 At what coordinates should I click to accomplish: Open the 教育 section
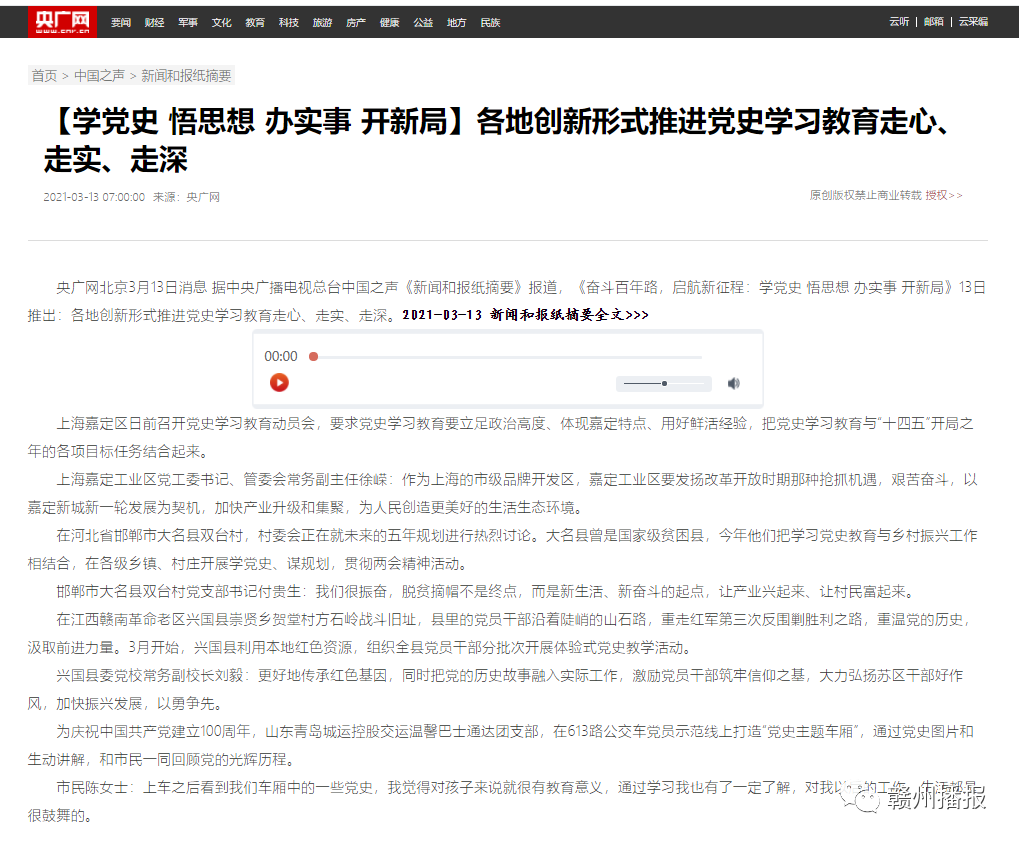254,22
